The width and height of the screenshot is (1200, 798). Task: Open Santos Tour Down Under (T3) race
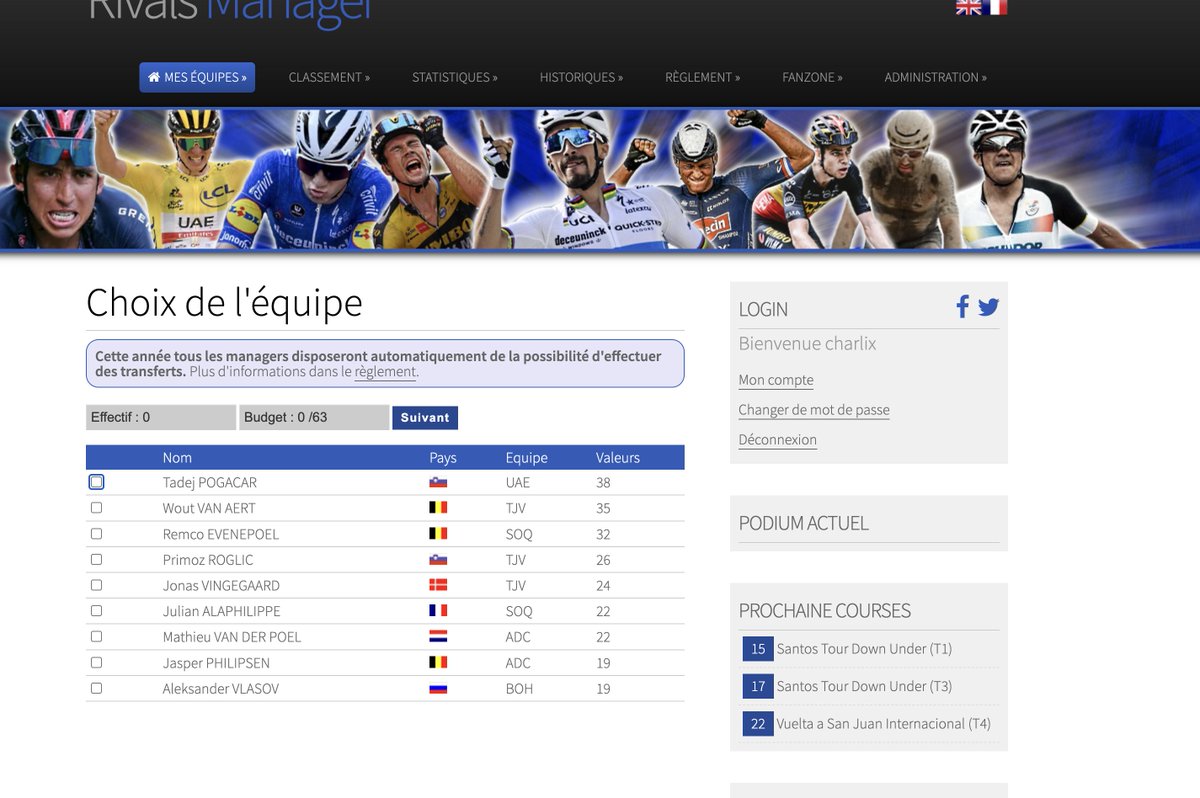[x=864, y=686]
